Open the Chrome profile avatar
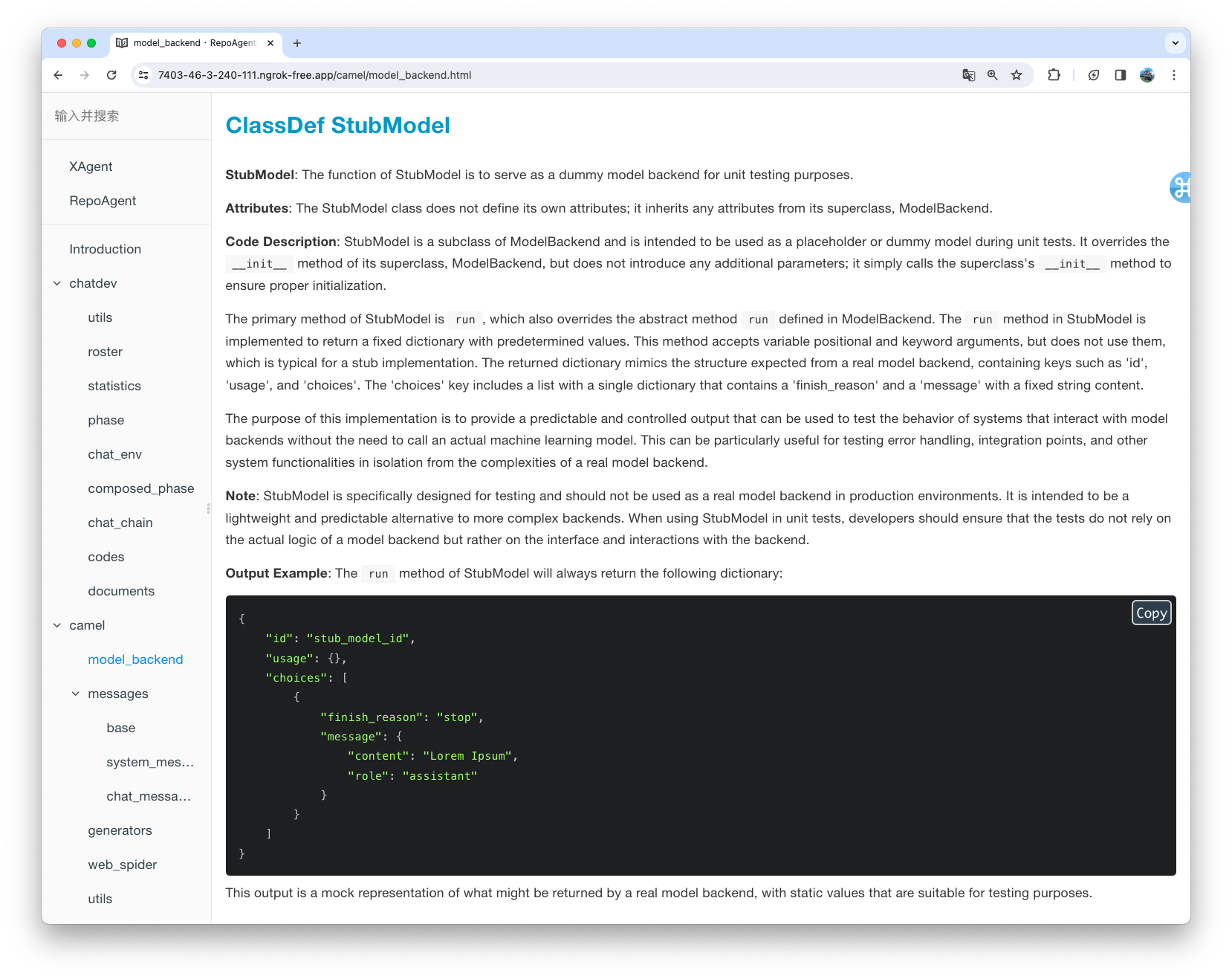Image resolution: width=1232 pixels, height=979 pixels. tap(1147, 75)
